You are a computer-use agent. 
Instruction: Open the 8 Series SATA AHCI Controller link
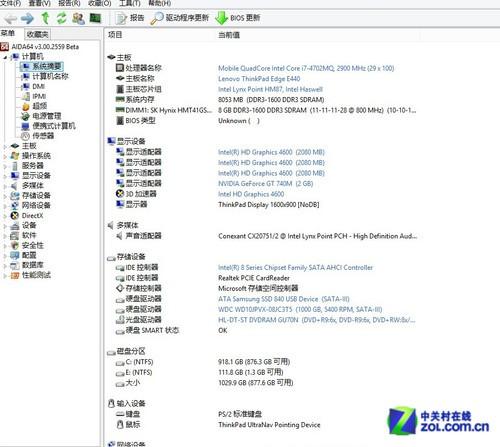(x=295, y=267)
